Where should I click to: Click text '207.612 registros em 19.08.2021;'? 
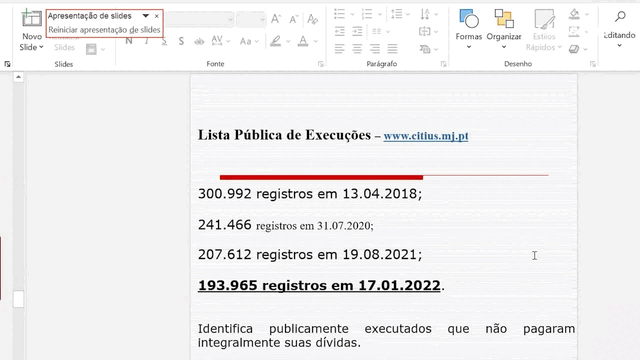(310, 254)
